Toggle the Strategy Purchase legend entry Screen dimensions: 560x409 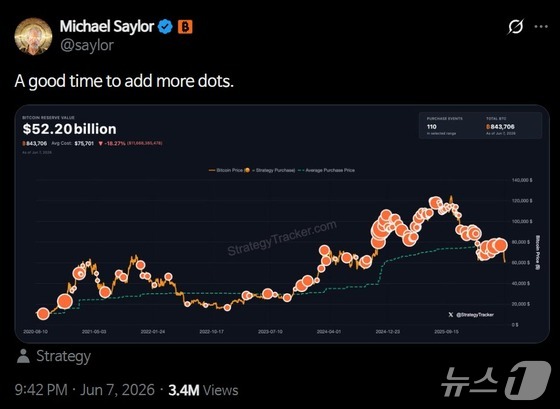pos(270,170)
